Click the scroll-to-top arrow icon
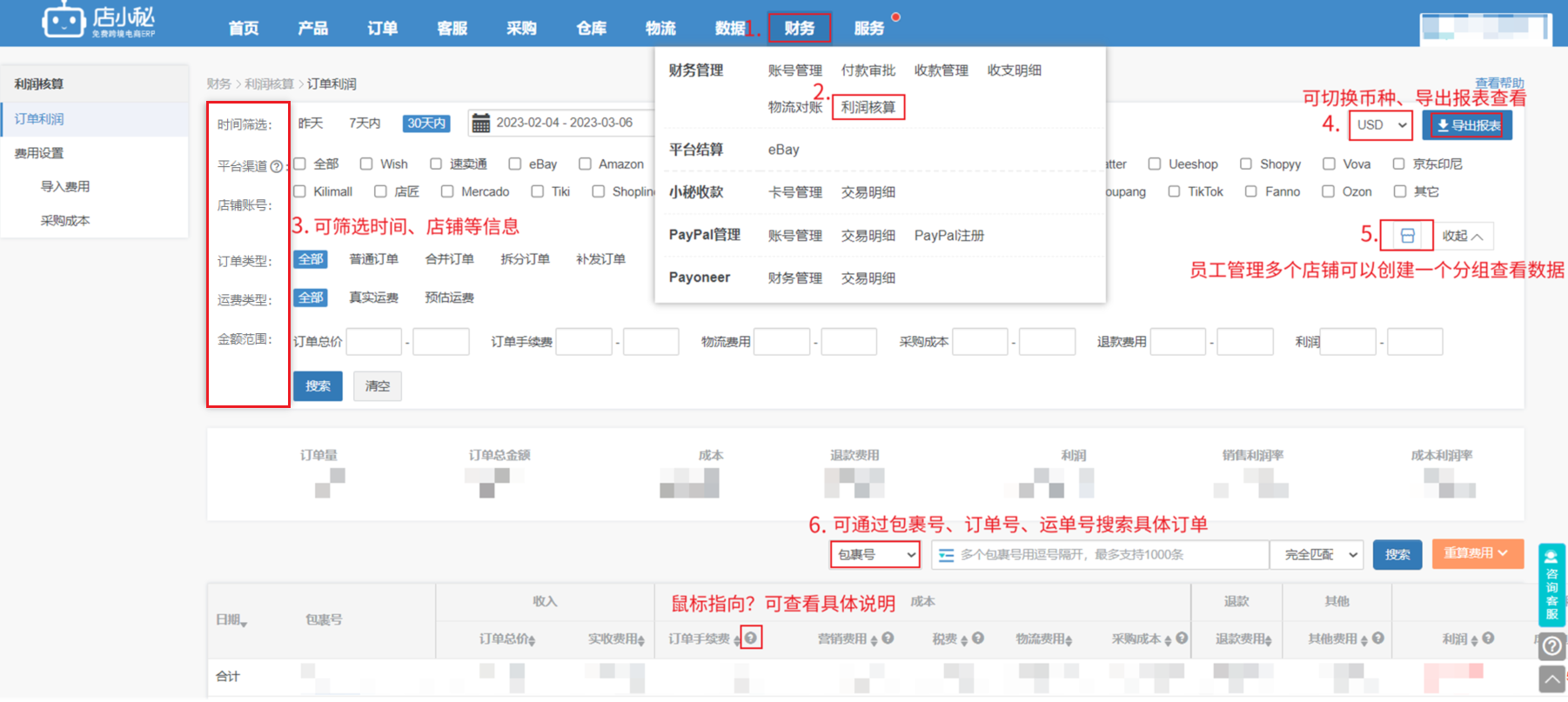 coord(1551,679)
